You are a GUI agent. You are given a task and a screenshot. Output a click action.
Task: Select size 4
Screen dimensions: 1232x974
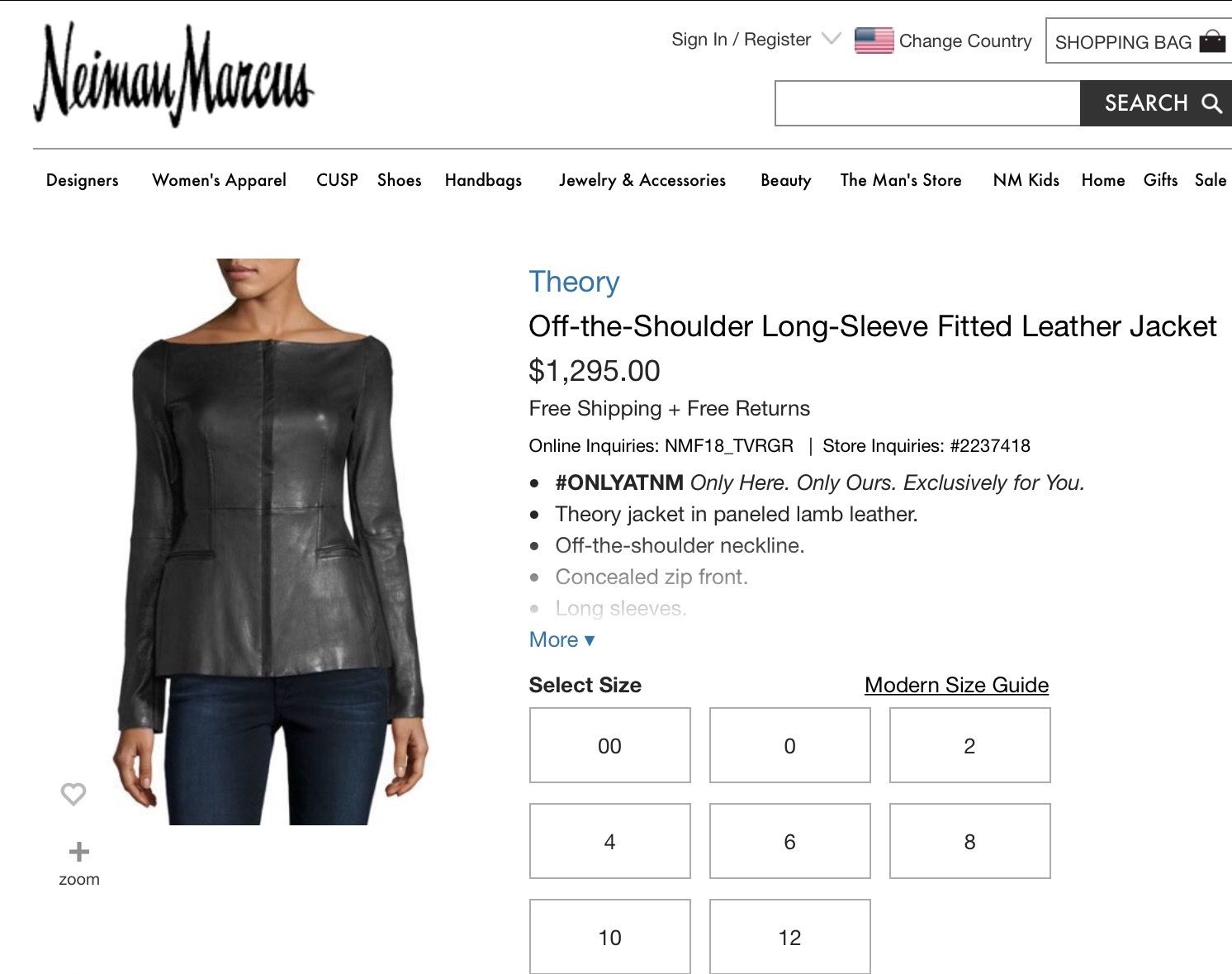[x=610, y=841]
